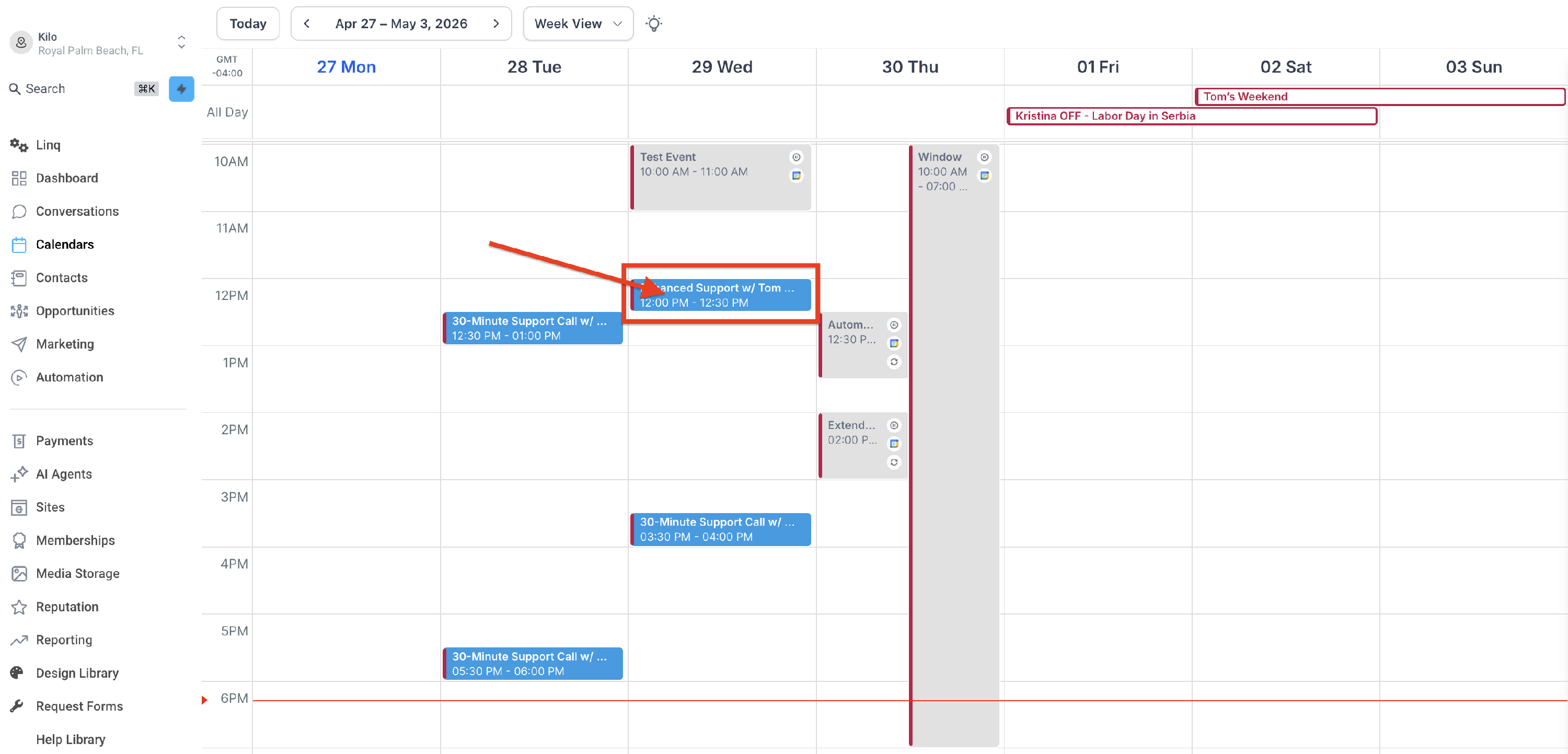Expand the Kilo account location switcher

pyautogui.click(x=181, y=43)
